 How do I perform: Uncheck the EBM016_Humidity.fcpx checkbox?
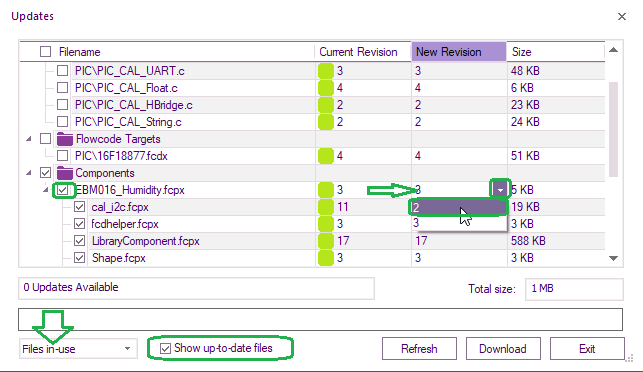pyautogui.click(x=63, y=190)
